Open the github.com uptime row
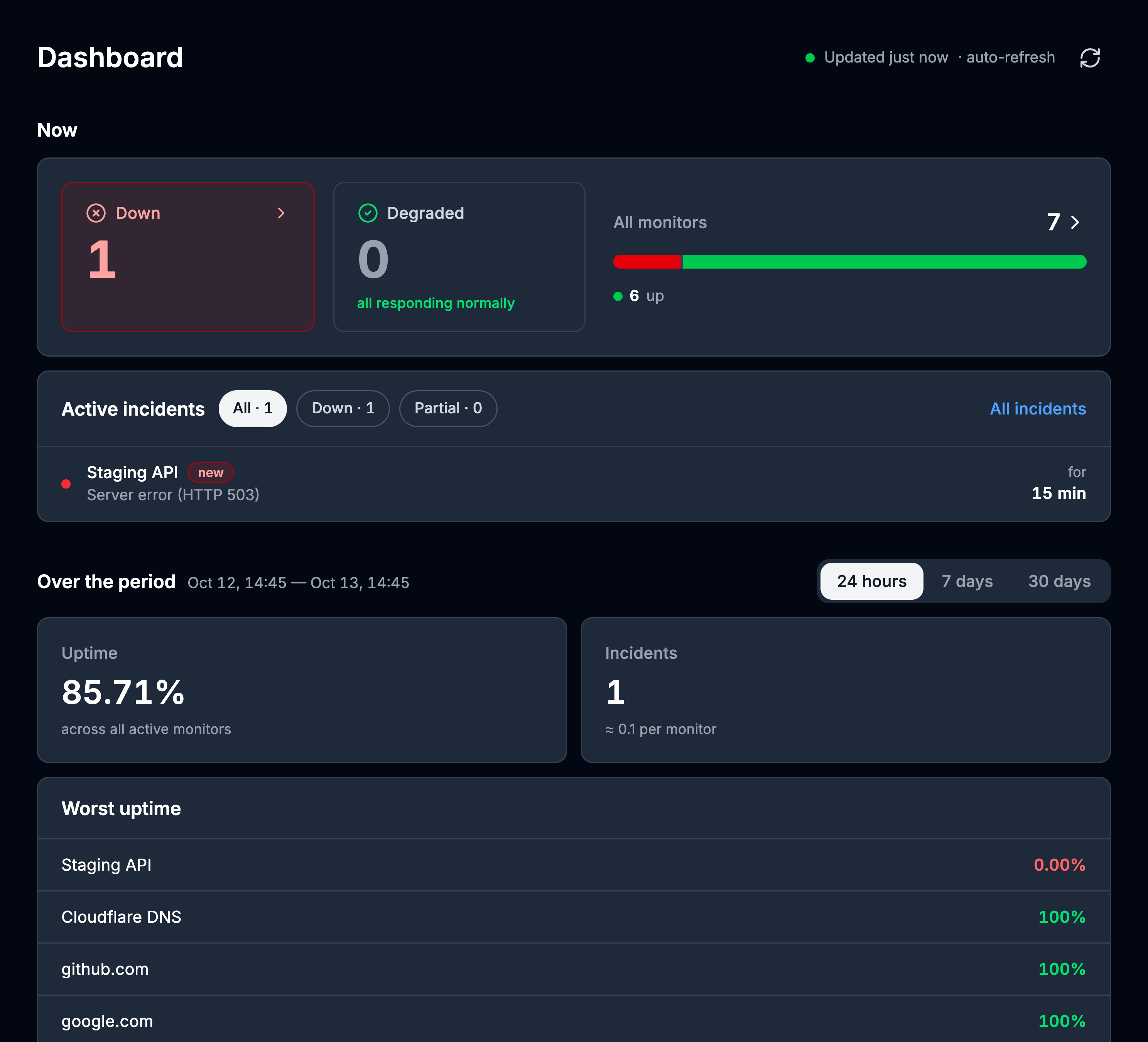The height and width of the screenshot is (1042, 1148). click(574, 969)
